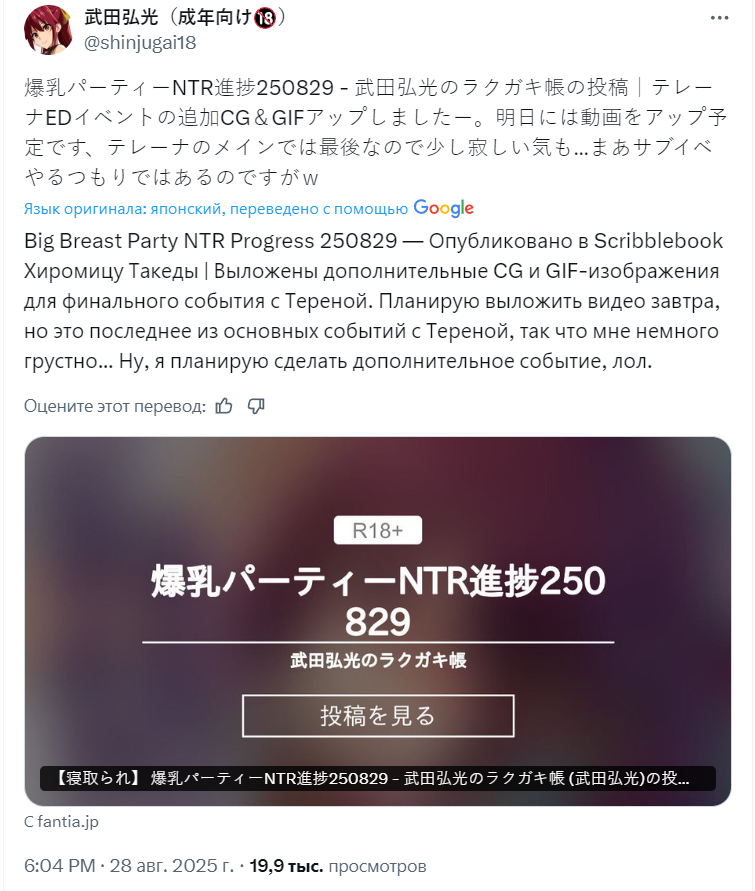Click the 武田弘光 display name

[x=121, y=18]
